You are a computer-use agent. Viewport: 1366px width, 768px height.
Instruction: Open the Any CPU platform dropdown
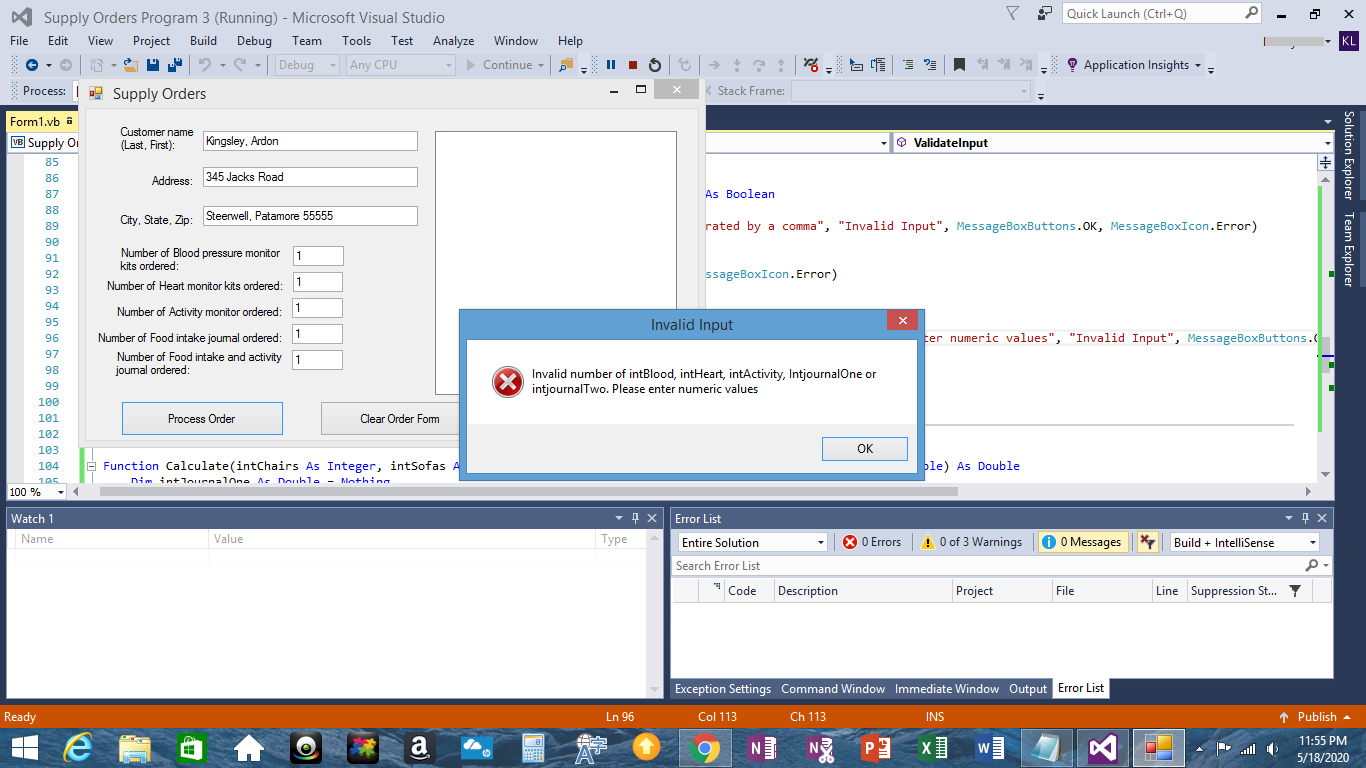click(x=400, y=65)
